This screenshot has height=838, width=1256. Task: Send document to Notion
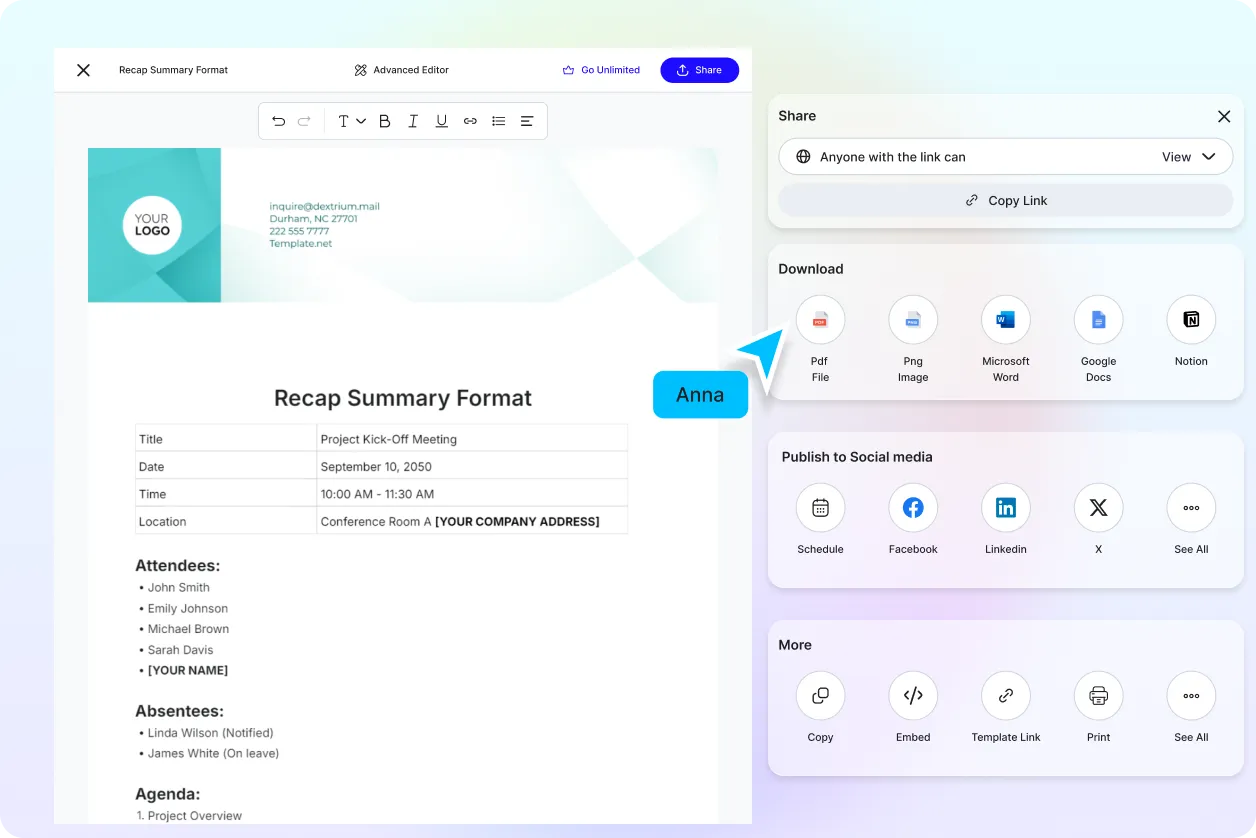point(1191,320)
